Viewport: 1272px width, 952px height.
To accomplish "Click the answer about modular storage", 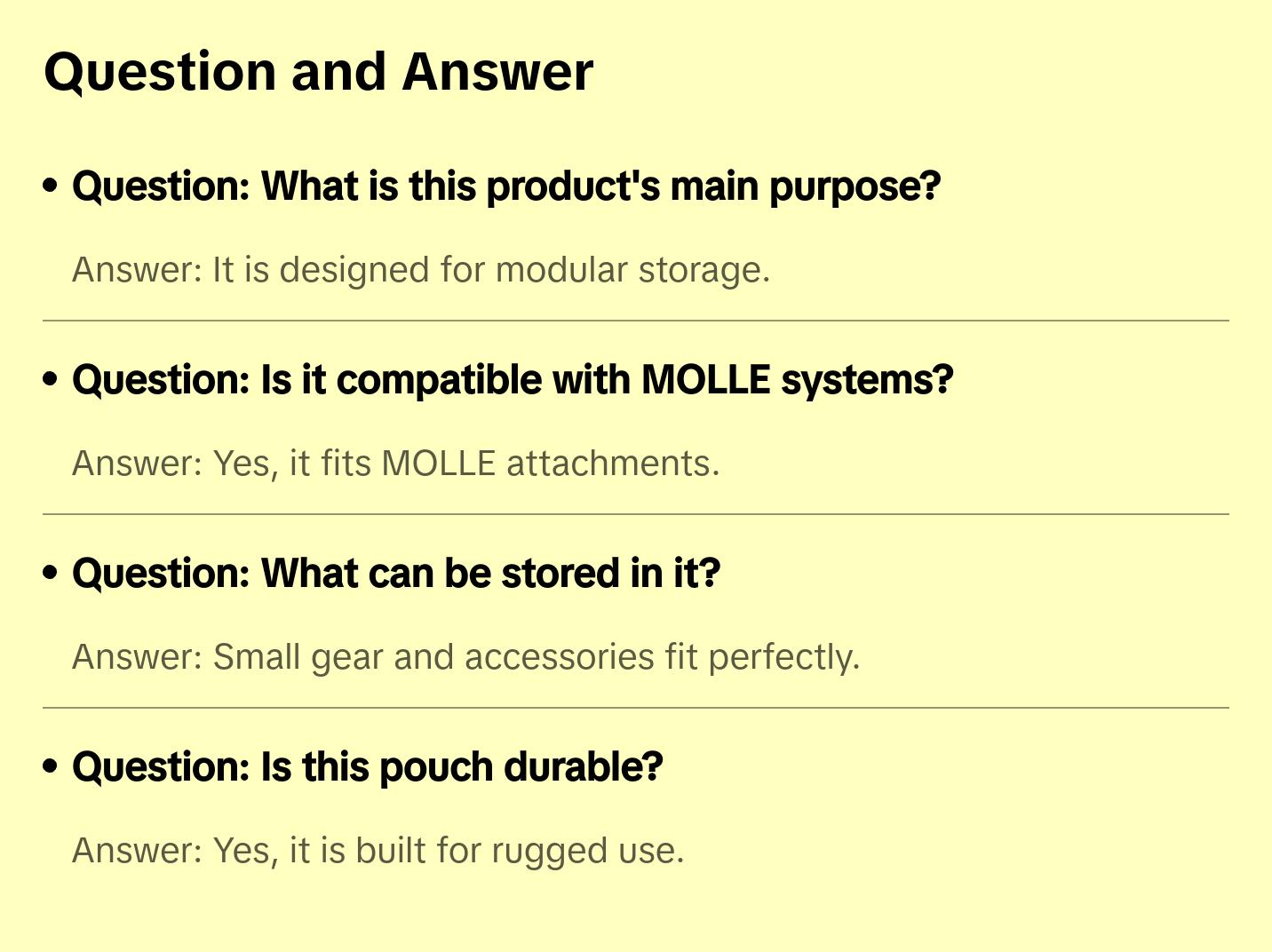I will click(x=420, y=270).
